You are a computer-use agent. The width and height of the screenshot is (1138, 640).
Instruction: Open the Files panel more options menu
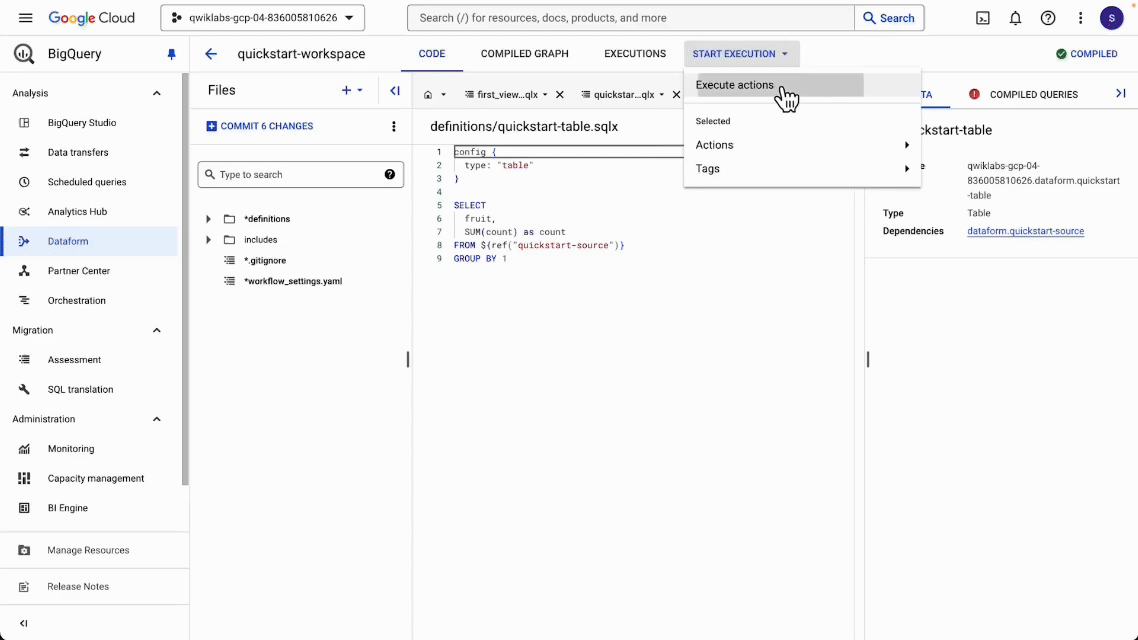coord(393,126)
